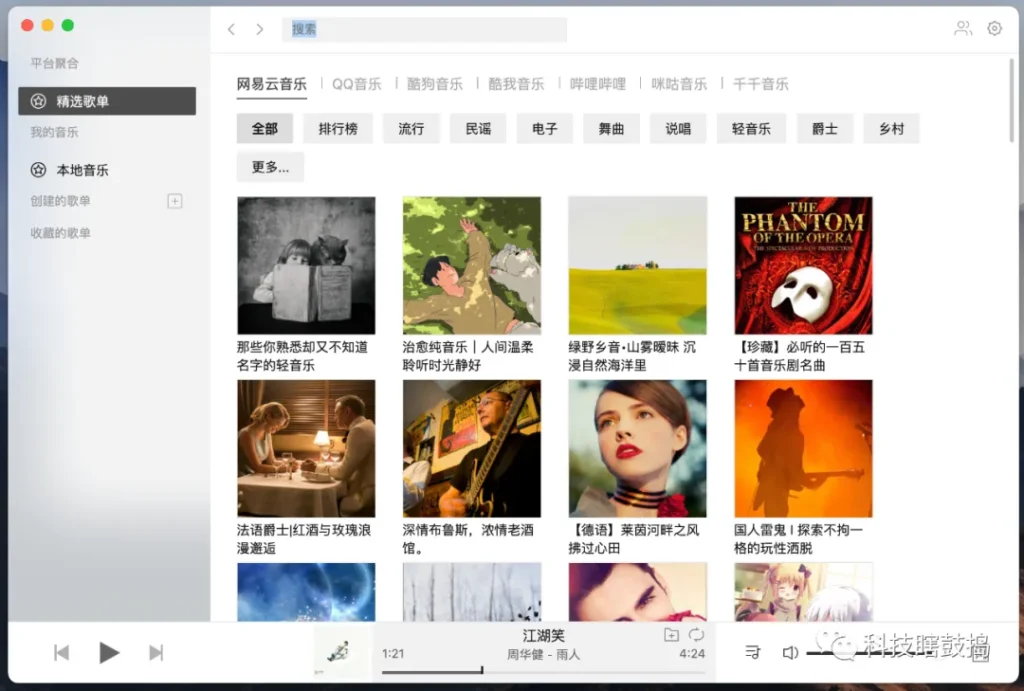Select the 排行榜 category filter

pyautogui.click(x=338, y=129)
